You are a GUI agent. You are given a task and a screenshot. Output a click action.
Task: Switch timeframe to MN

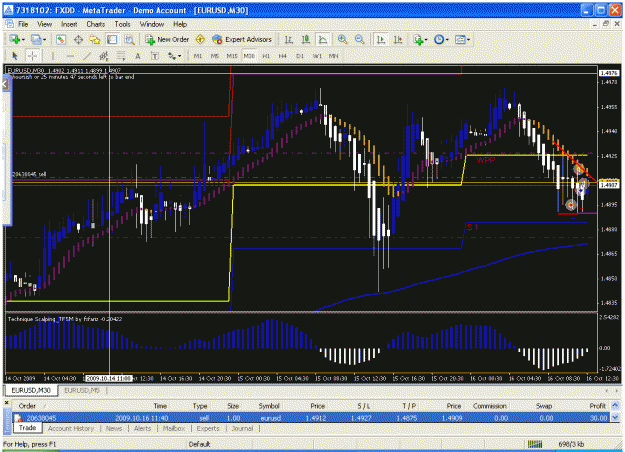(333, 56)
